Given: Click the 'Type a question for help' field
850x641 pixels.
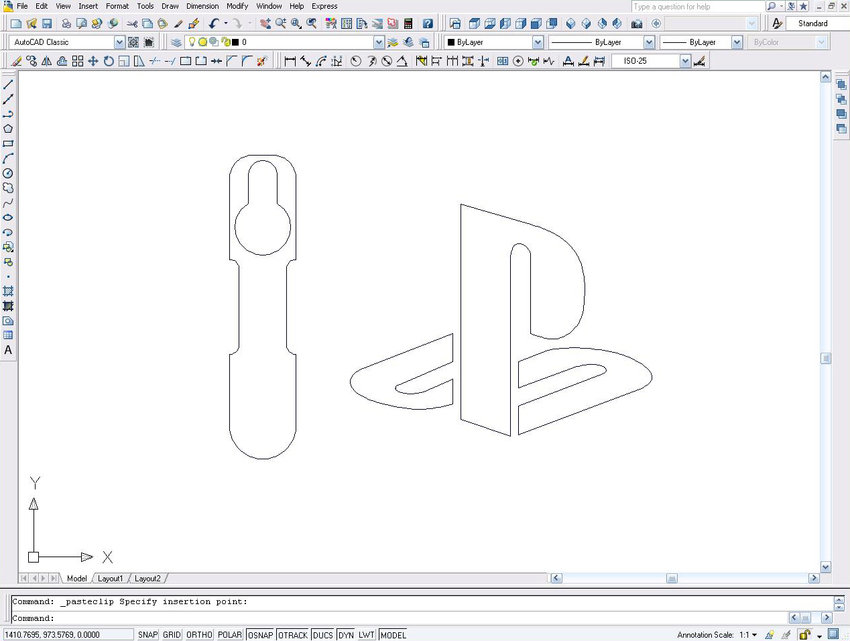Looking at the screenshot, I should coord(698,7).
